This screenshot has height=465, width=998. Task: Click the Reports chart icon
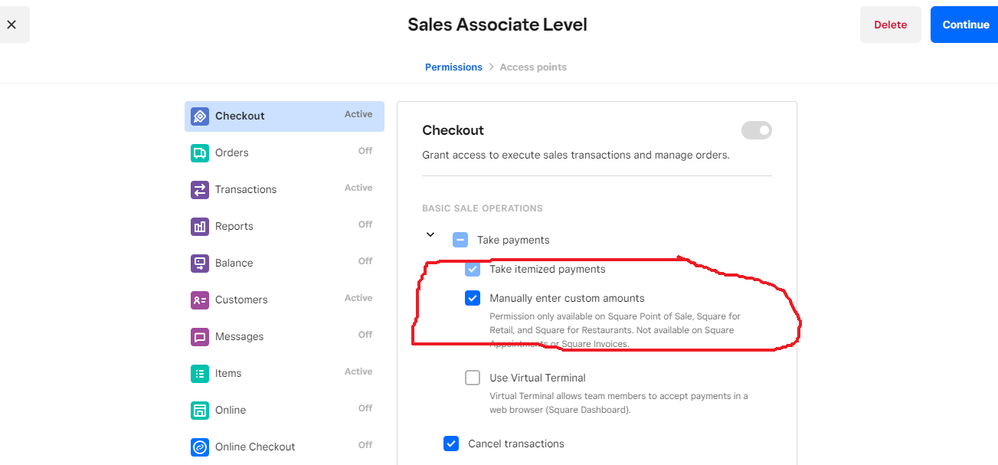point(199,227)
